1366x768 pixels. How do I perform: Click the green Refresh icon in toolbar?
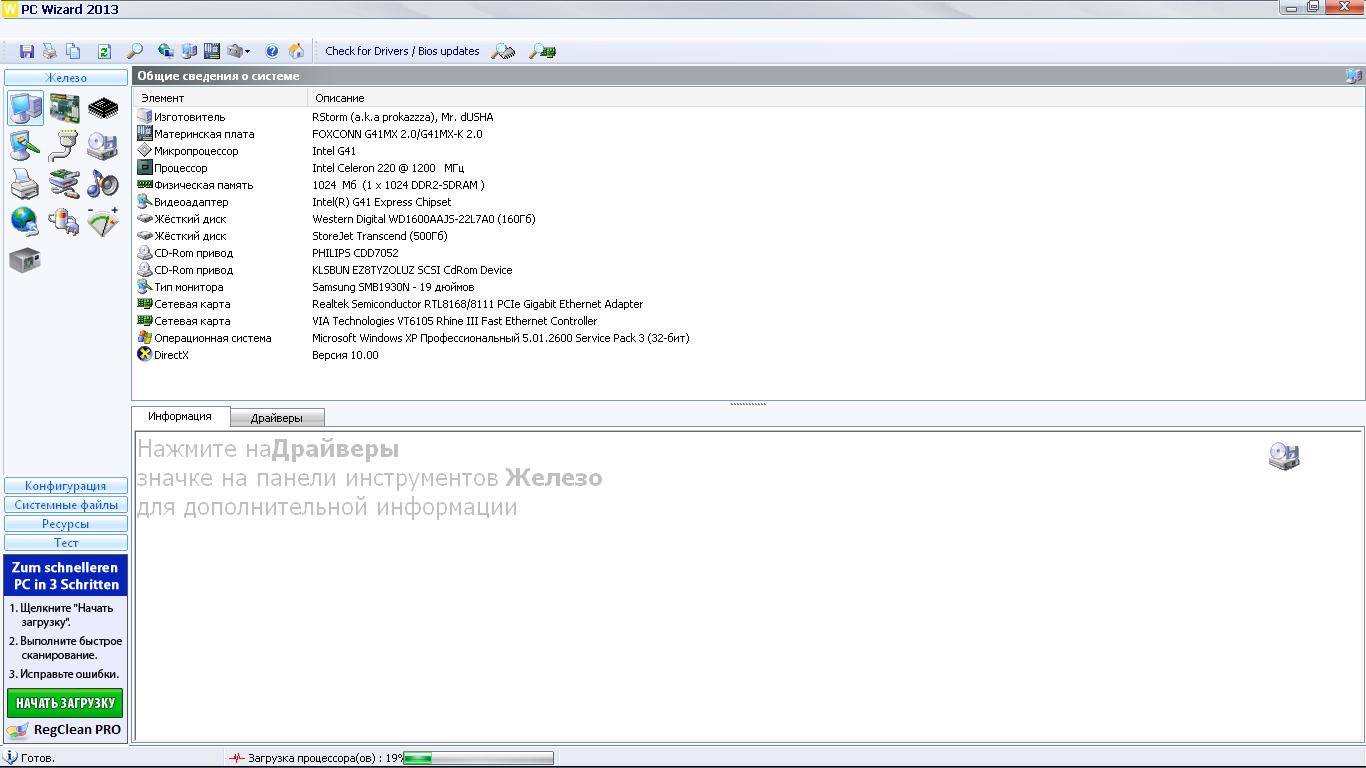click(x=104, y=51)
